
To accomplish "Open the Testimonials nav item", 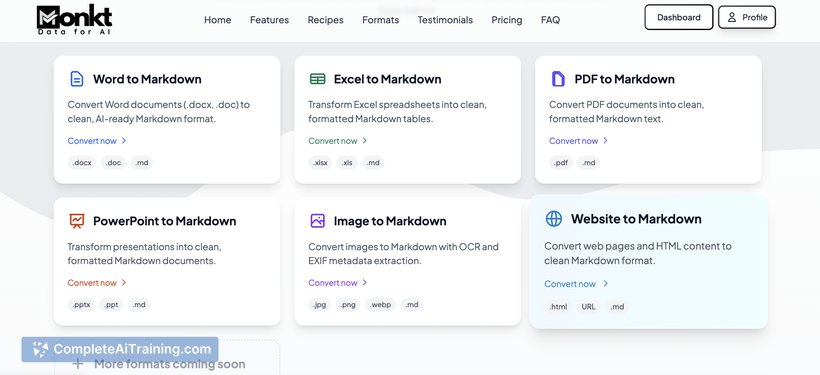I will 445,20.
